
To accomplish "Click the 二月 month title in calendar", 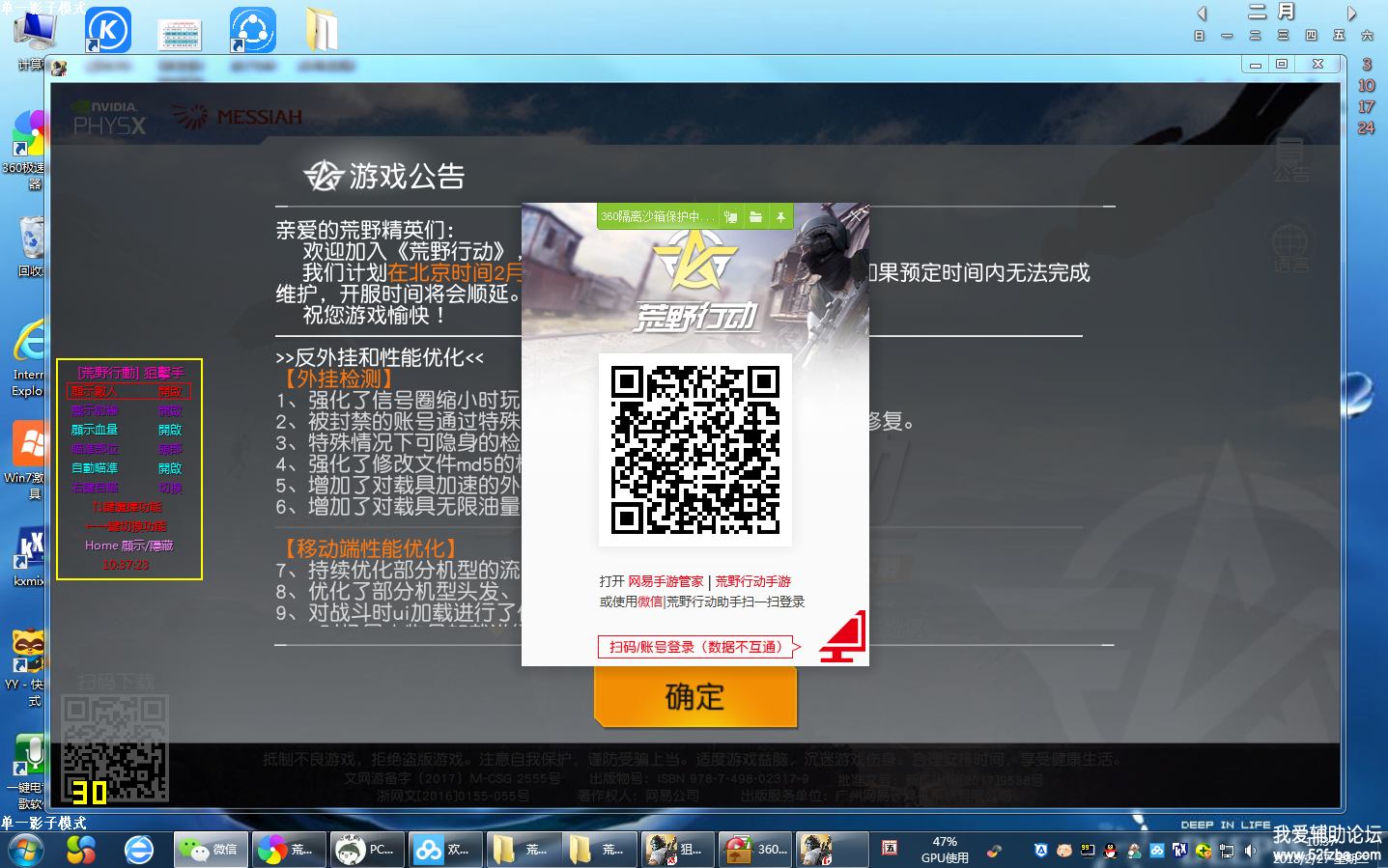I will coord(1271,12).
